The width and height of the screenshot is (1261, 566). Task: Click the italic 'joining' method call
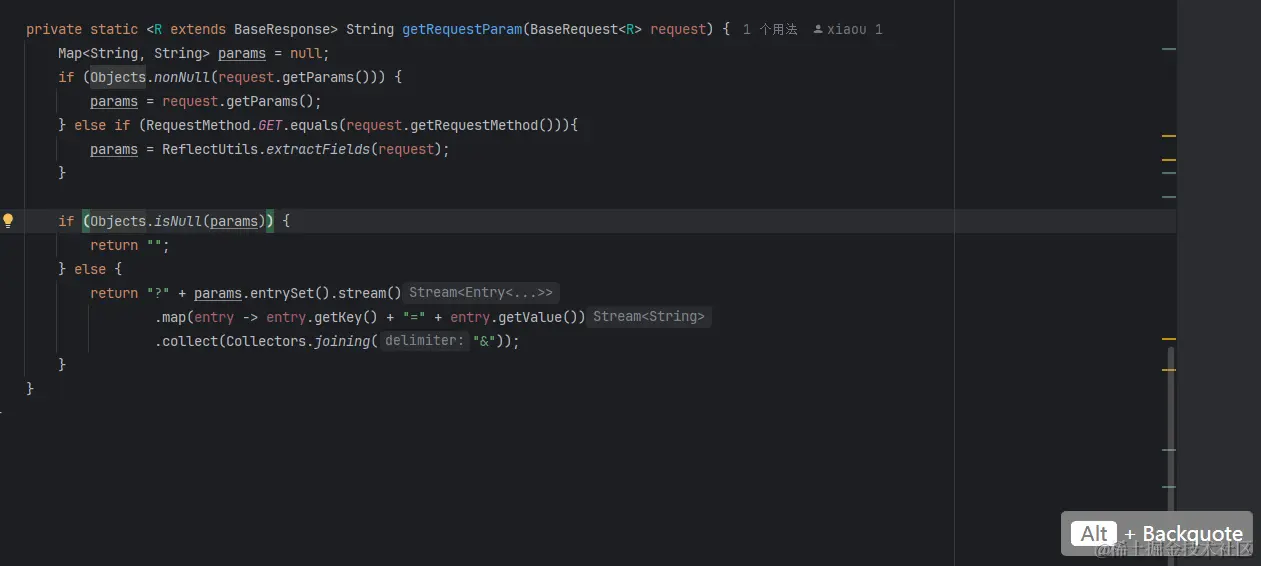[342, 341]
